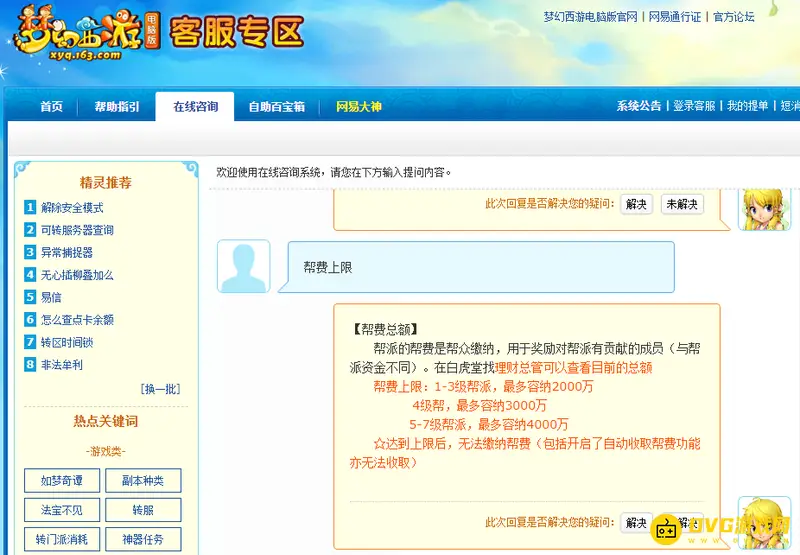This screenshot has height=555, width=800.
Task: Click number 5 icon beside 易信
Action: (30, 297)
